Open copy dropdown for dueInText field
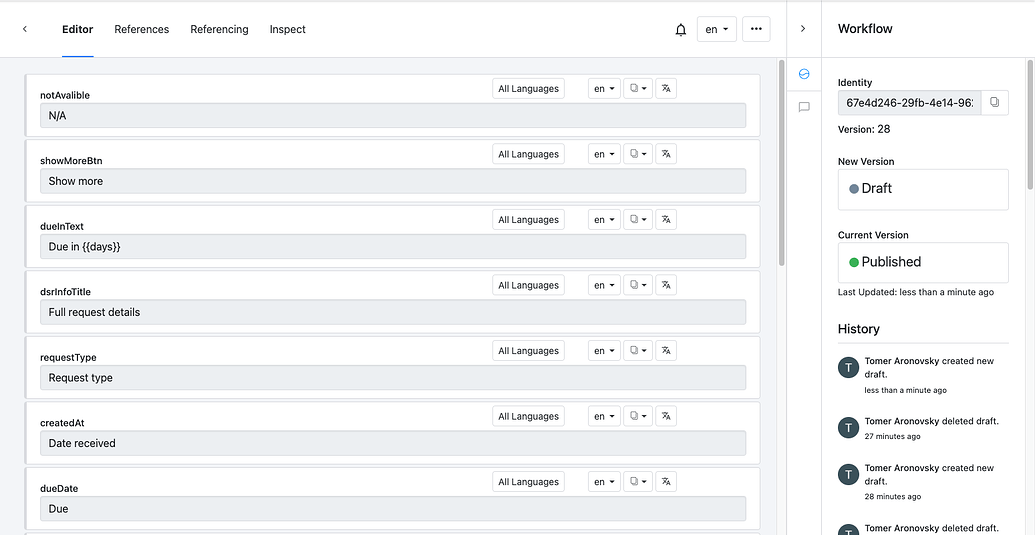This screenshot has height=535, width=1035. click(x=638, y=220)
